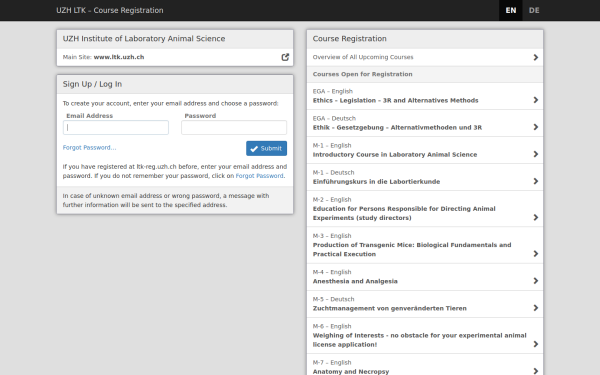This screenshot has width=600, height=375.
Task: Select Einführungskurs in die Labortierkunde title
Action: pyautogui.click(x=376, y=182)
